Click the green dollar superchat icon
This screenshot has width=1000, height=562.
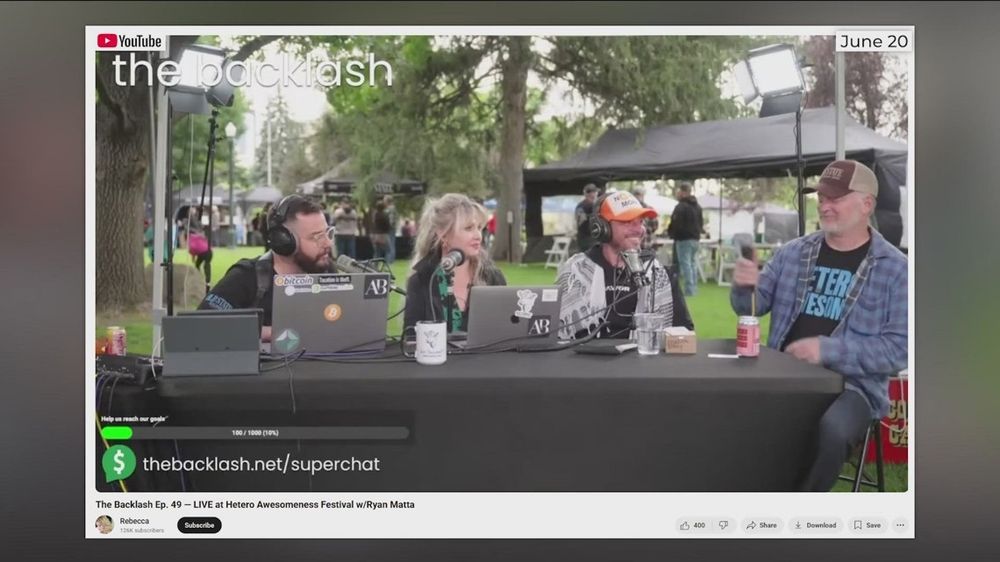(x=119, y=462)
